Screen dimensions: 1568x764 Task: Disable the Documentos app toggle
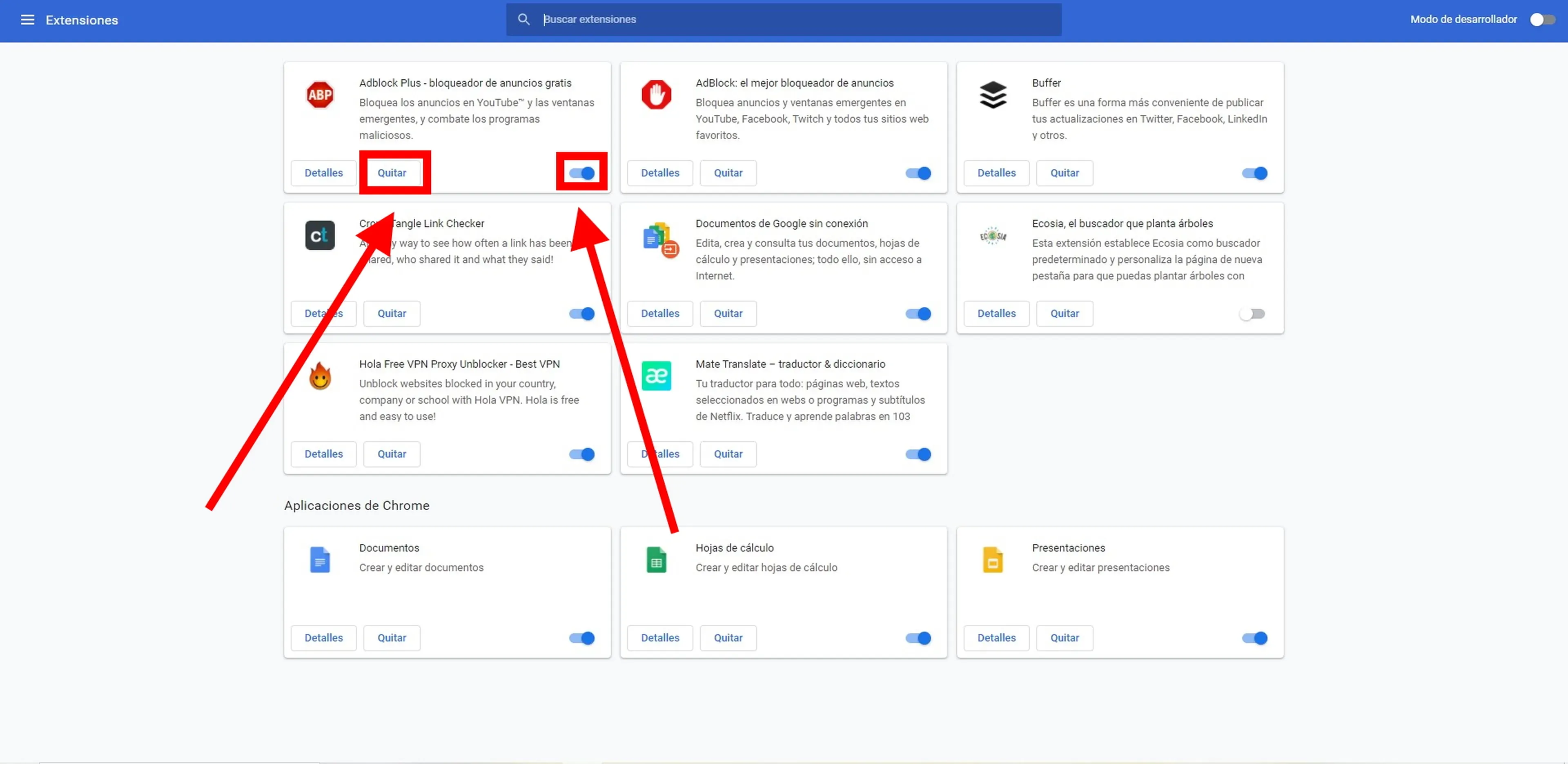click(582, 638)
